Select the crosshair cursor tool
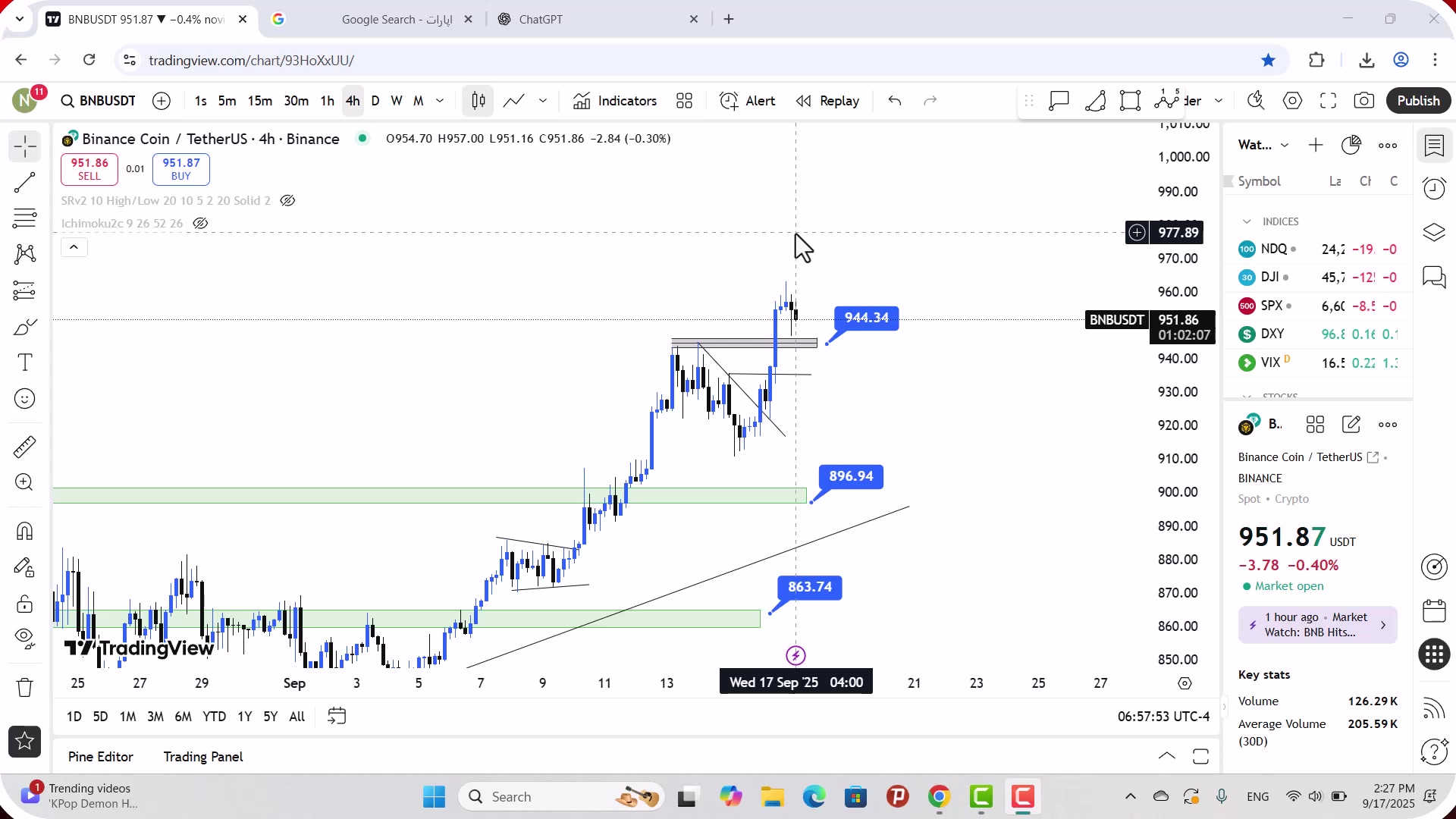Screen dimensions: 1456x819 [25, 146]
